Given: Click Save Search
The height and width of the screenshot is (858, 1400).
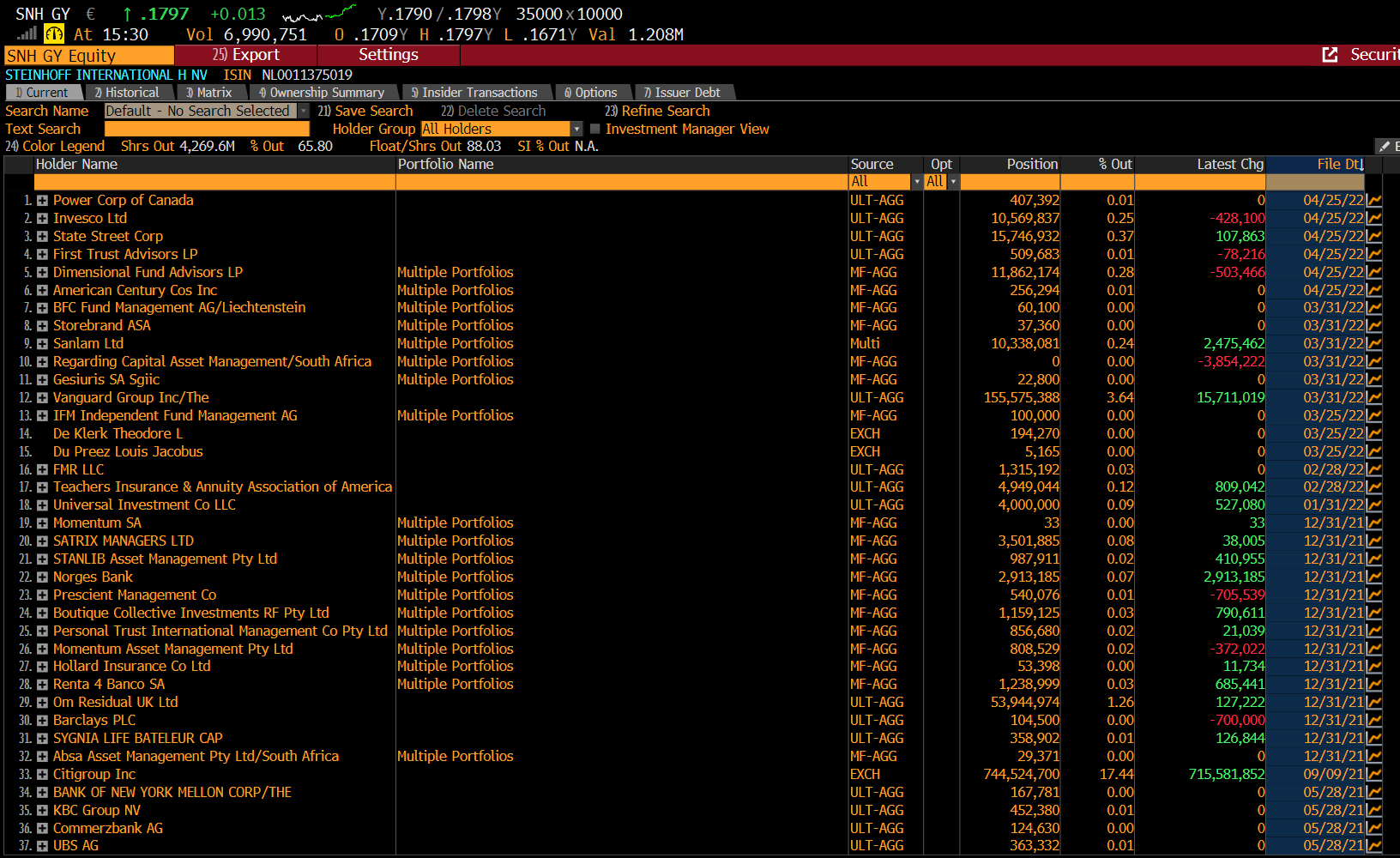Looking at the screenshot, I should (365, 111).
